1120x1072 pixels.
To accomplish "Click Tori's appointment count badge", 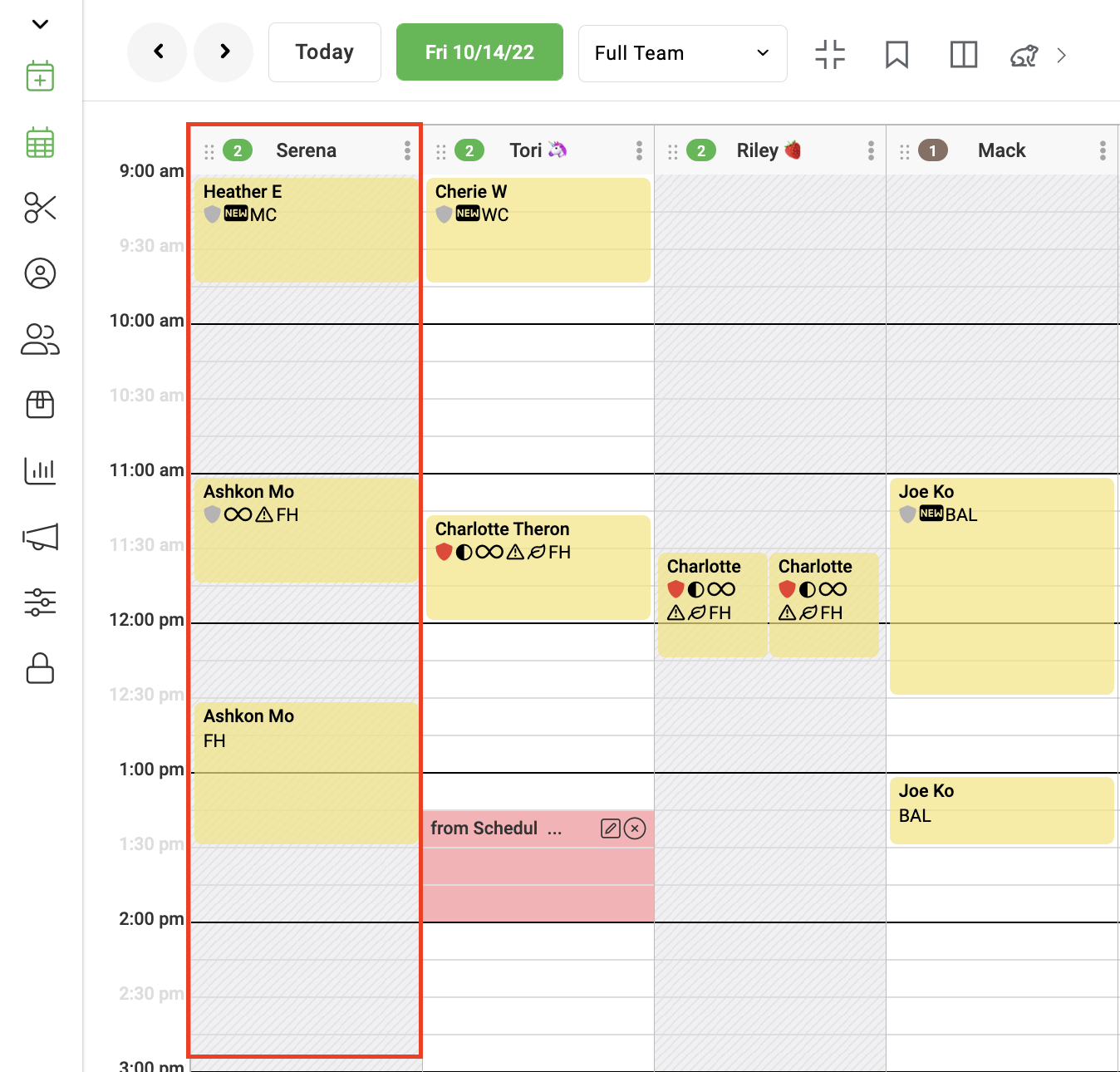I will (x=469, y=150).
